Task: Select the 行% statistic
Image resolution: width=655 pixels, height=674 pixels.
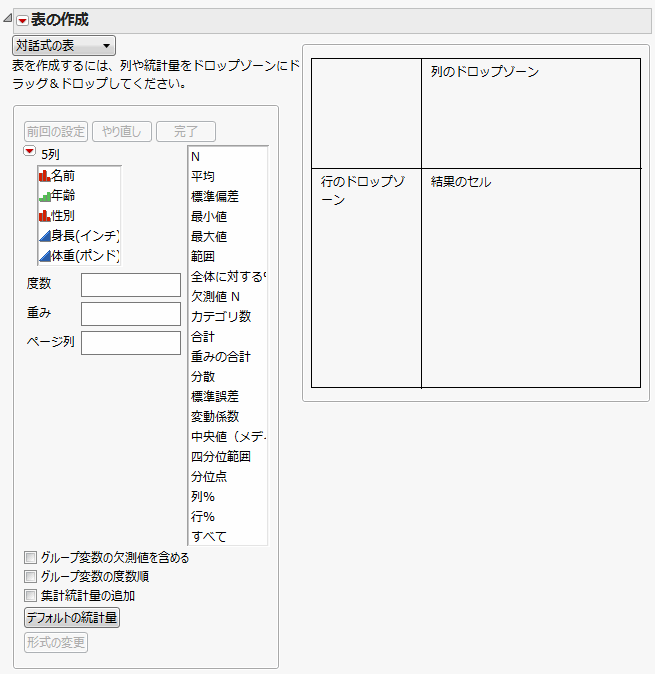Action: [228, 517]
